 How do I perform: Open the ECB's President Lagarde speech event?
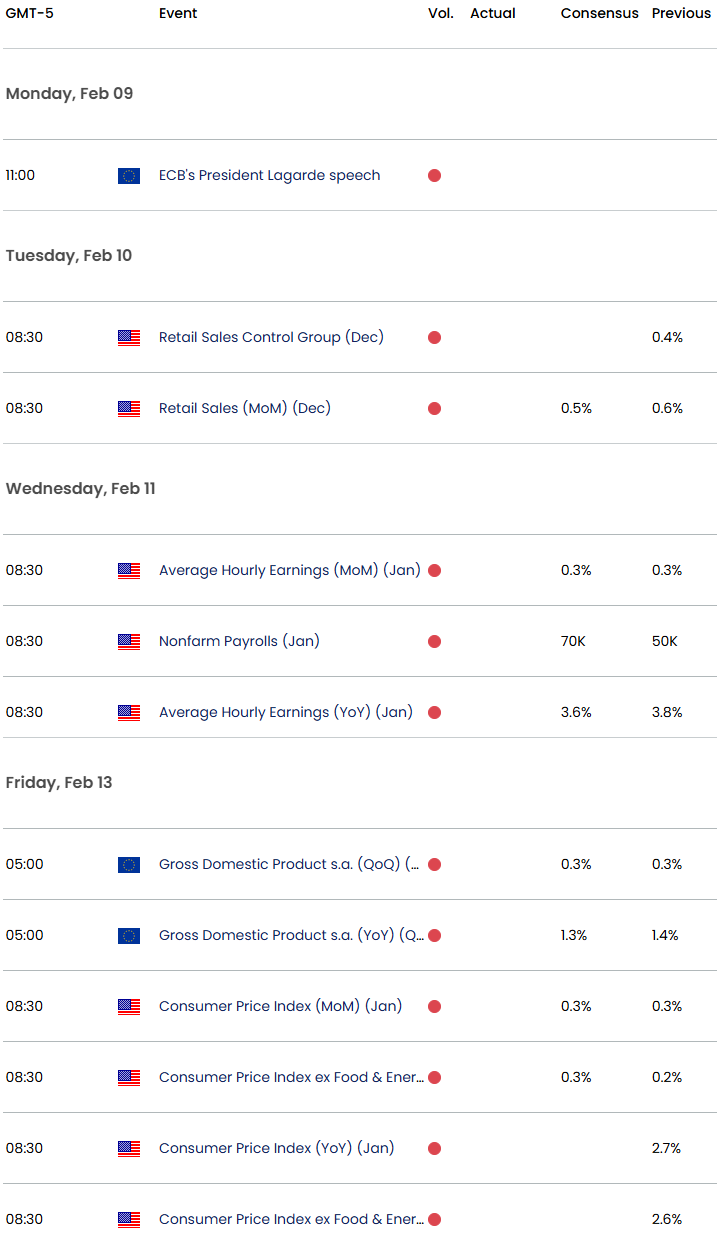tap(269, 176)
